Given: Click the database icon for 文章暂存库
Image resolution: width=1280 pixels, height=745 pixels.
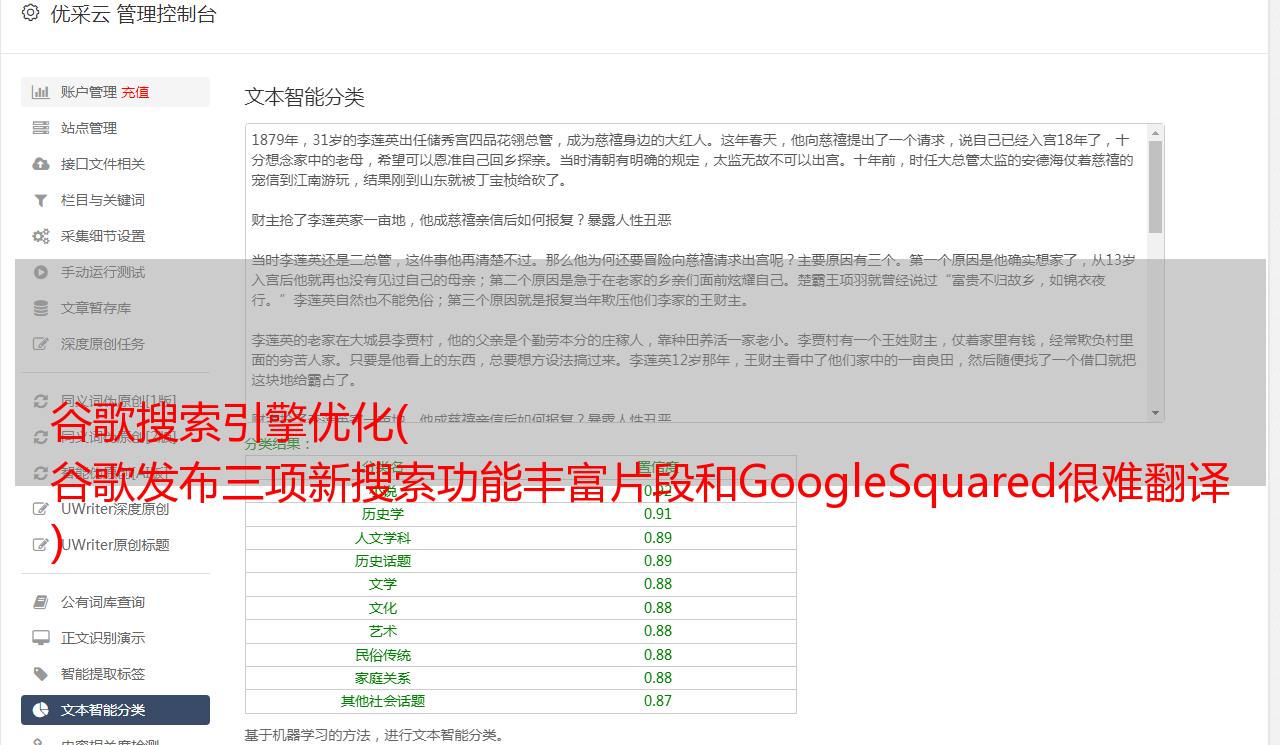Looking at the screenshot, I should 41,308.
